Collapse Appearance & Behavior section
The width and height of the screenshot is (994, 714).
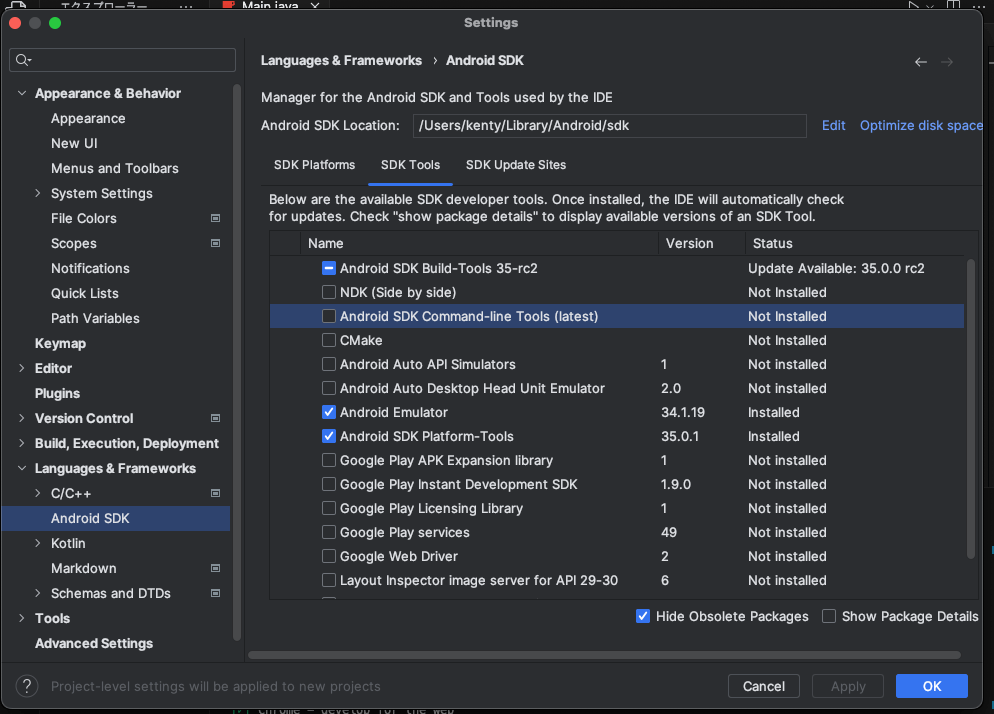coord(22,93)
